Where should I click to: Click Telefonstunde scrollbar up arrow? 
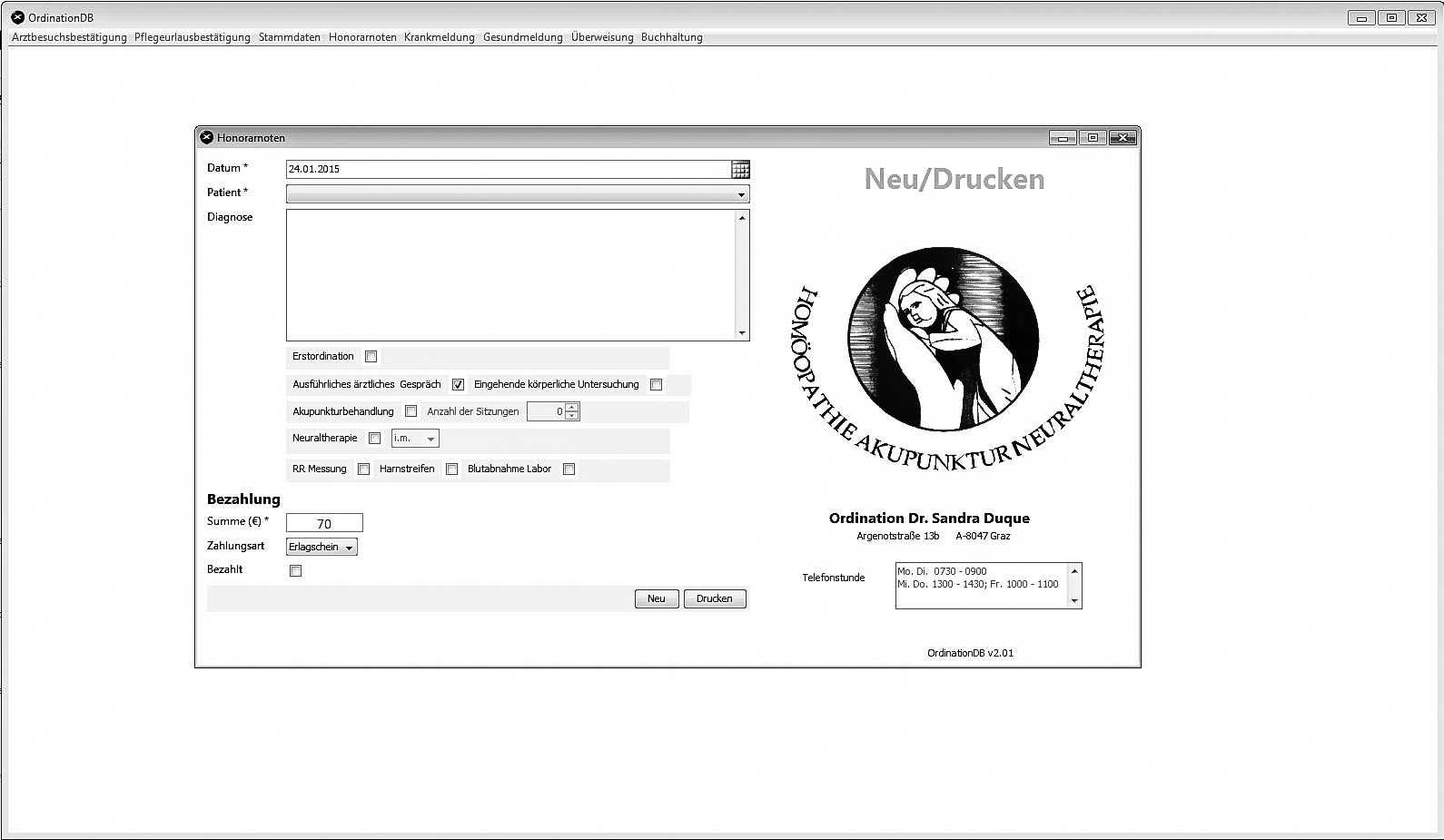pyautogui.click(x=1074, y=570)
